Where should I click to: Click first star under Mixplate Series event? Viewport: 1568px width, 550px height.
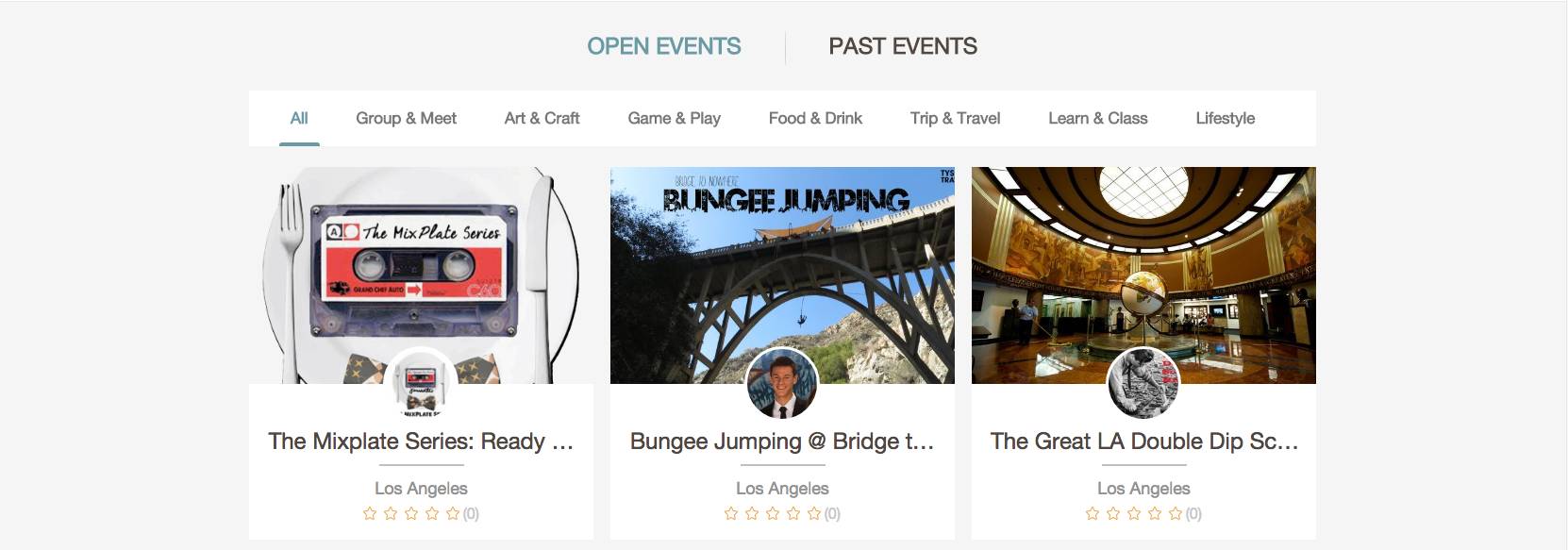pyautogui.click(x=370, y=514)
